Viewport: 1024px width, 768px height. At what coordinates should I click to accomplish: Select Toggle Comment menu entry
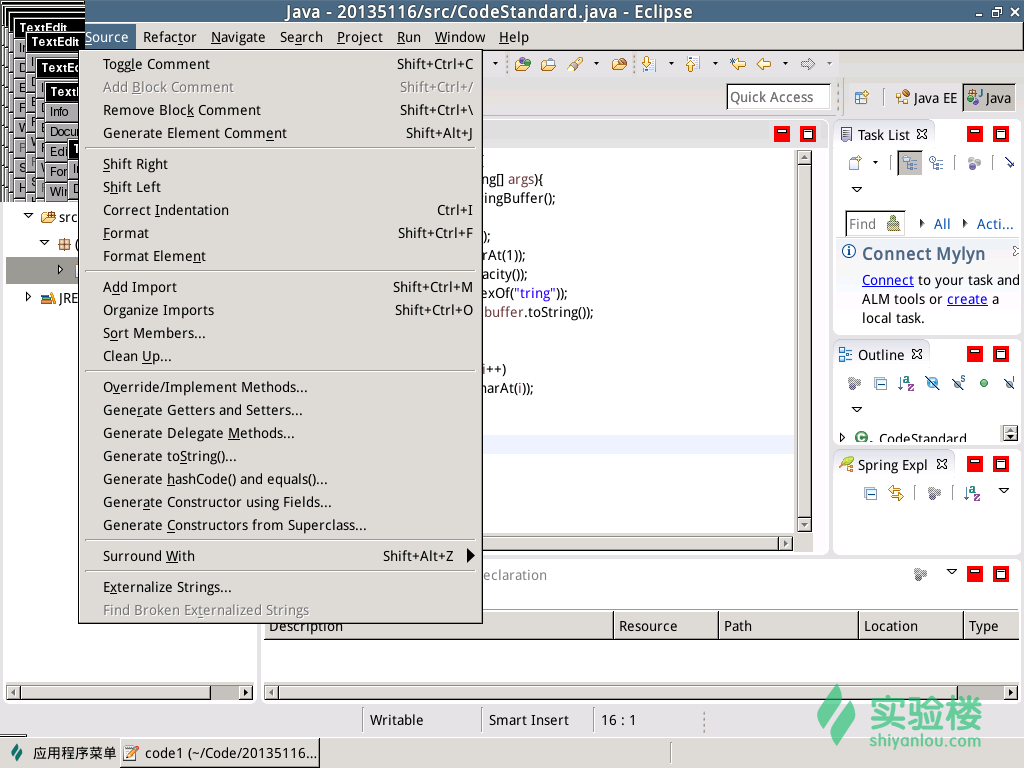pyautogui.click(x=282, y=65)
